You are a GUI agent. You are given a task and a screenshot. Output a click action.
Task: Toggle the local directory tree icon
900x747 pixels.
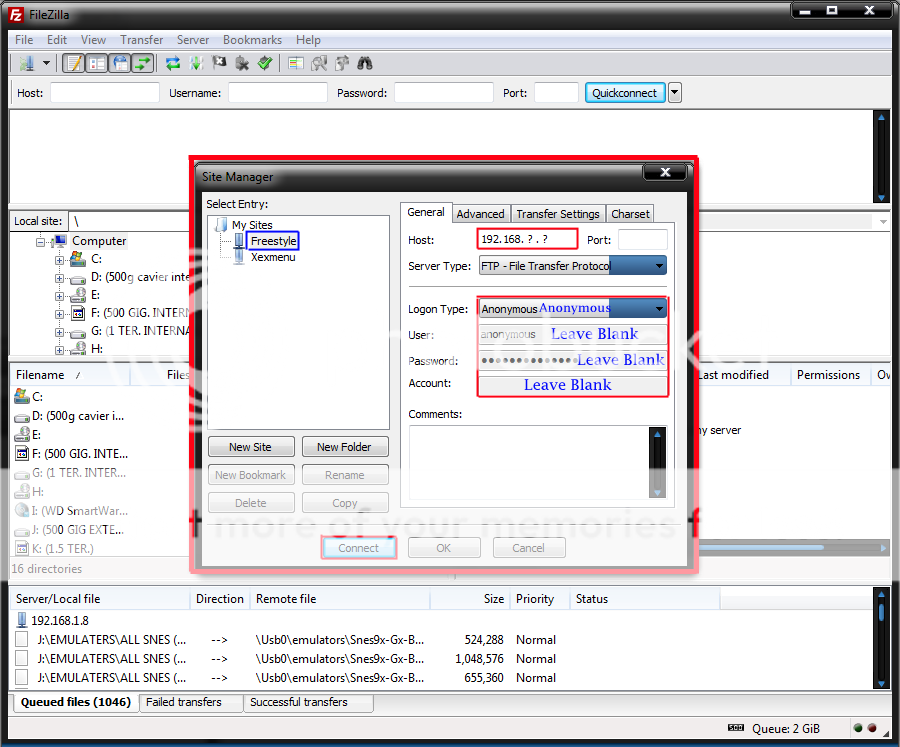click(97, 63)
